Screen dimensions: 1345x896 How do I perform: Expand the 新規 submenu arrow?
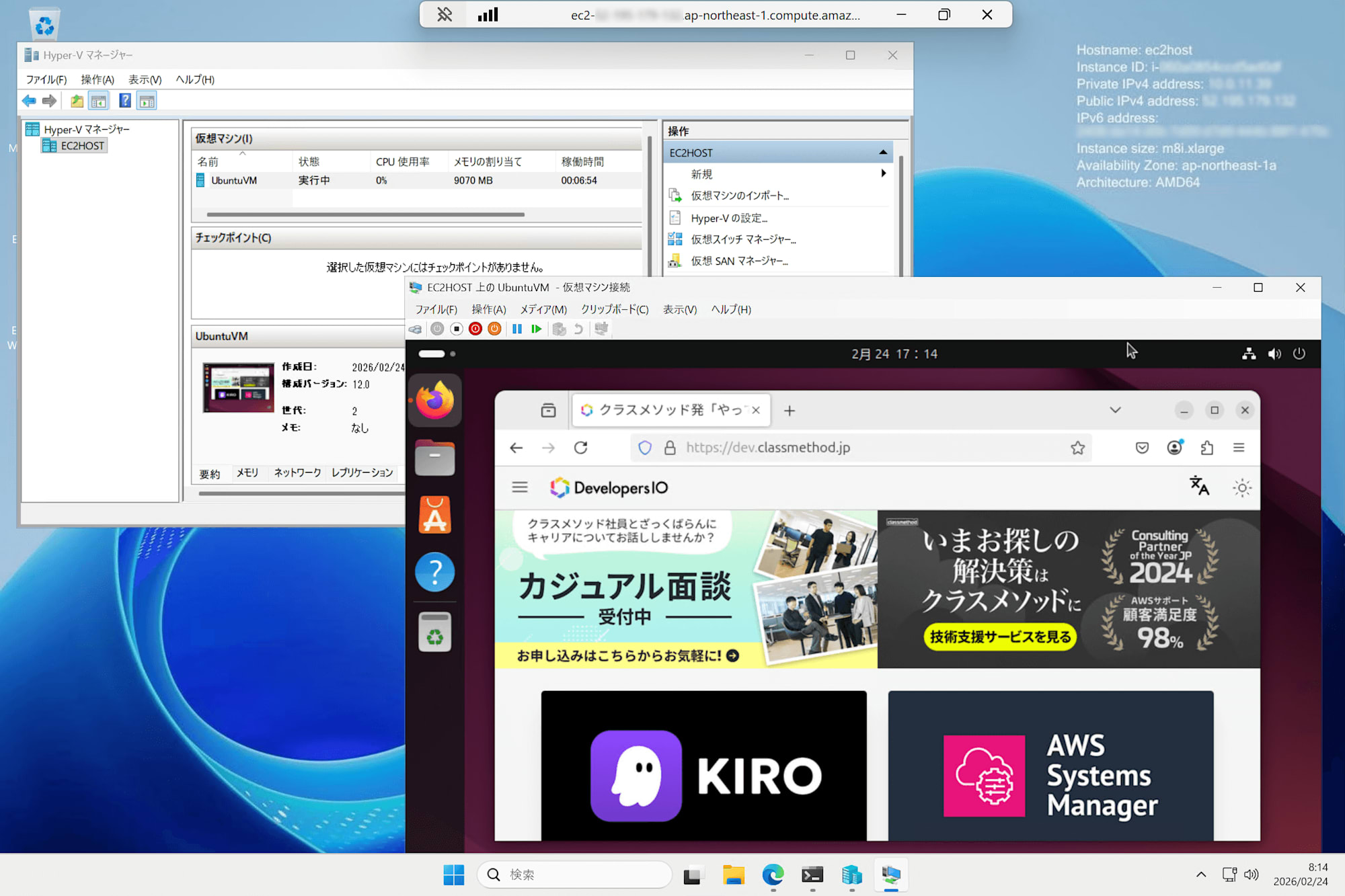pyautogui.click(x=883, y=173)
